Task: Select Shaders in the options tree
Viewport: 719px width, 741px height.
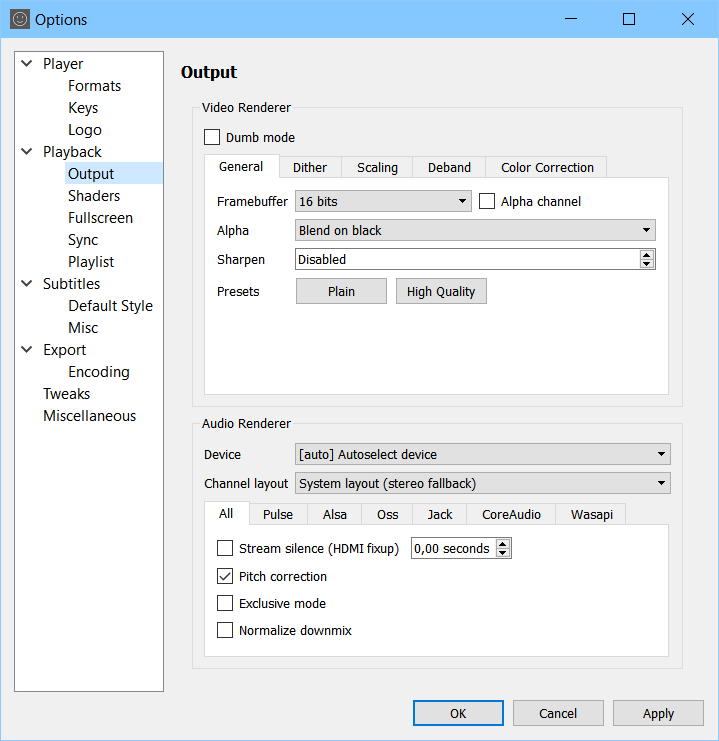Action: (x=94, y=196)
